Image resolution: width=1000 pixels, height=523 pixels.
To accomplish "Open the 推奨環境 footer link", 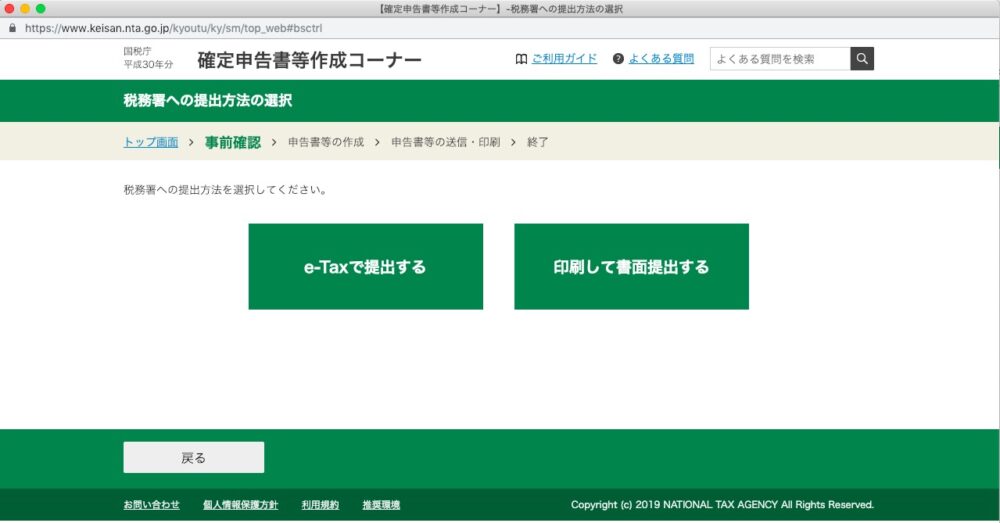I will pos(381,505).
